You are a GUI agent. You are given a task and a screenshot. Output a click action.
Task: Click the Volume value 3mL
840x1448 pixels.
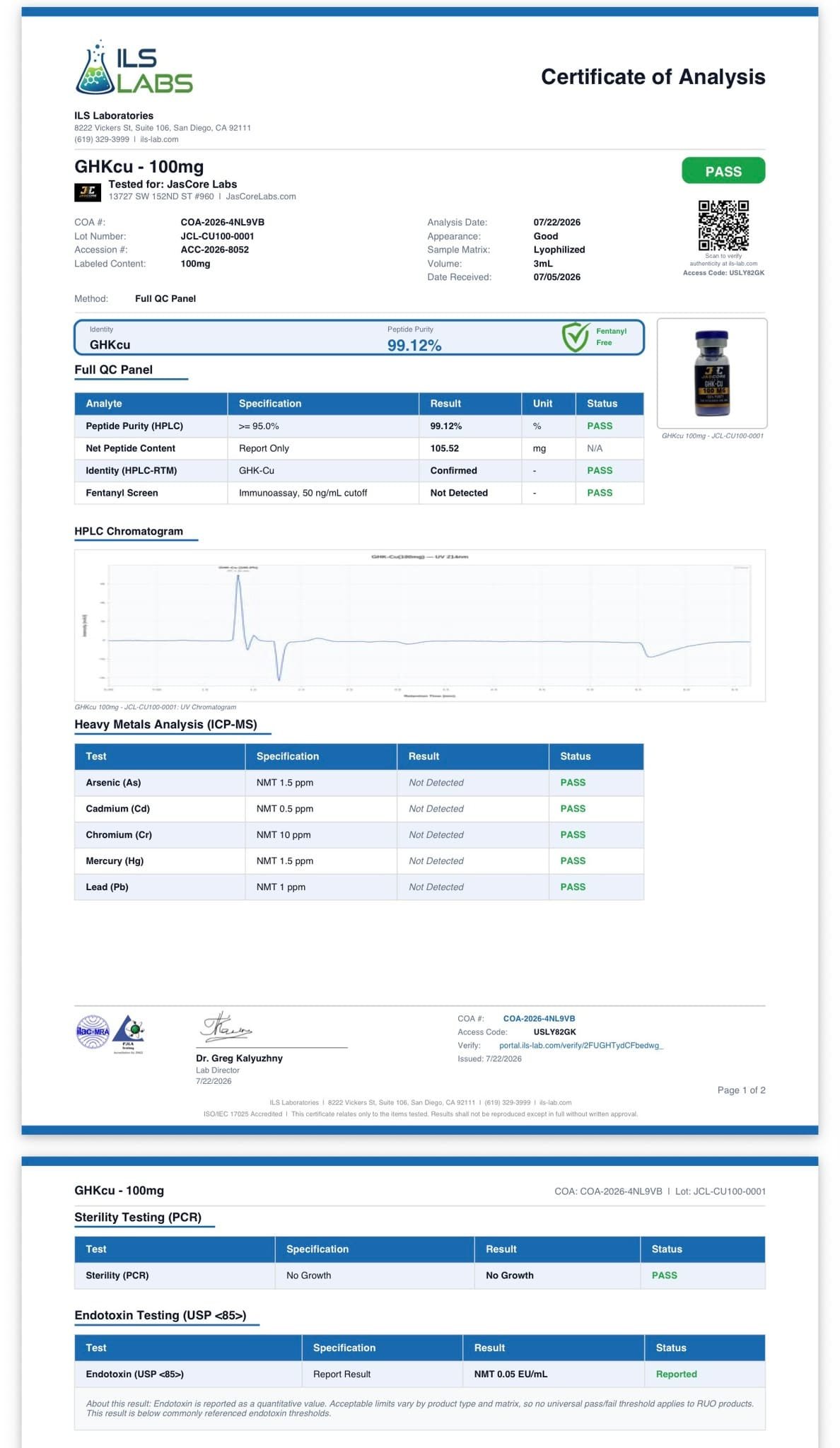(x=543, y=263)
